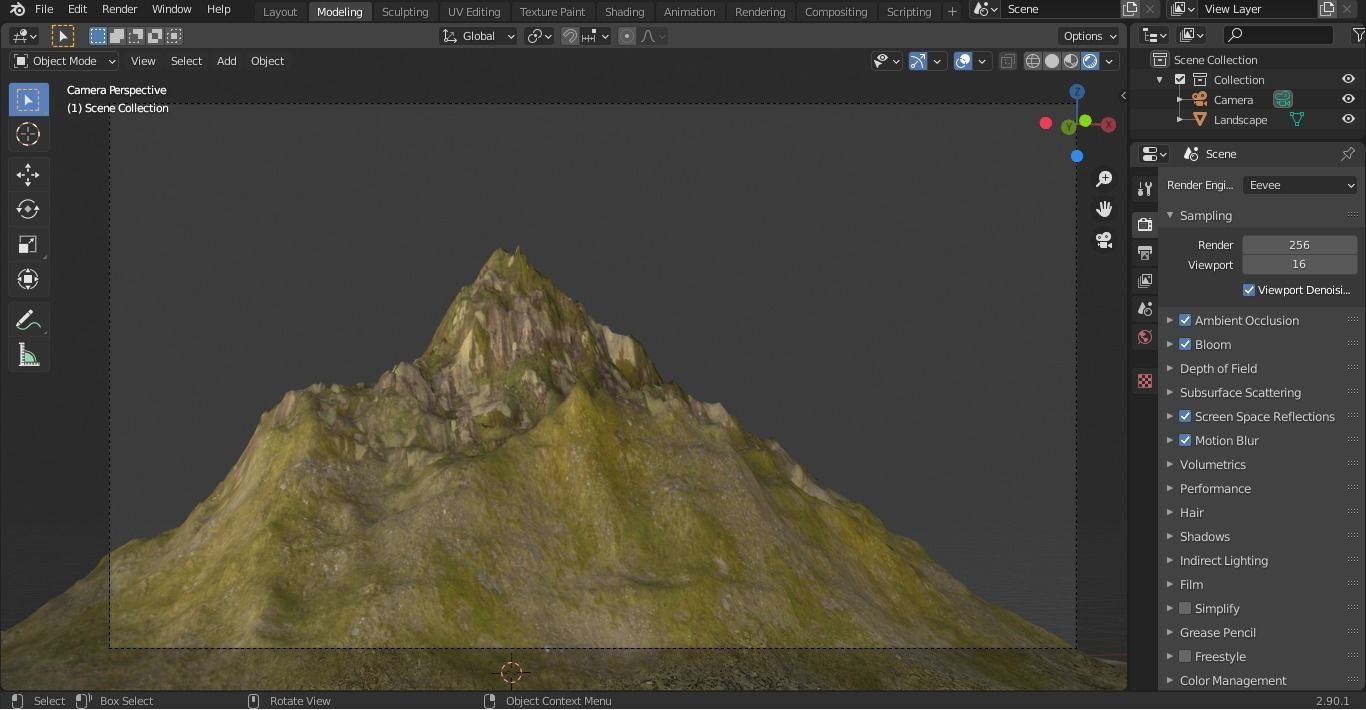Image resolution: width=1366 pixels, height=710 pixels.
Task: Click the viewport zoom magnifier icon
Action: [x=1104, y=179]
